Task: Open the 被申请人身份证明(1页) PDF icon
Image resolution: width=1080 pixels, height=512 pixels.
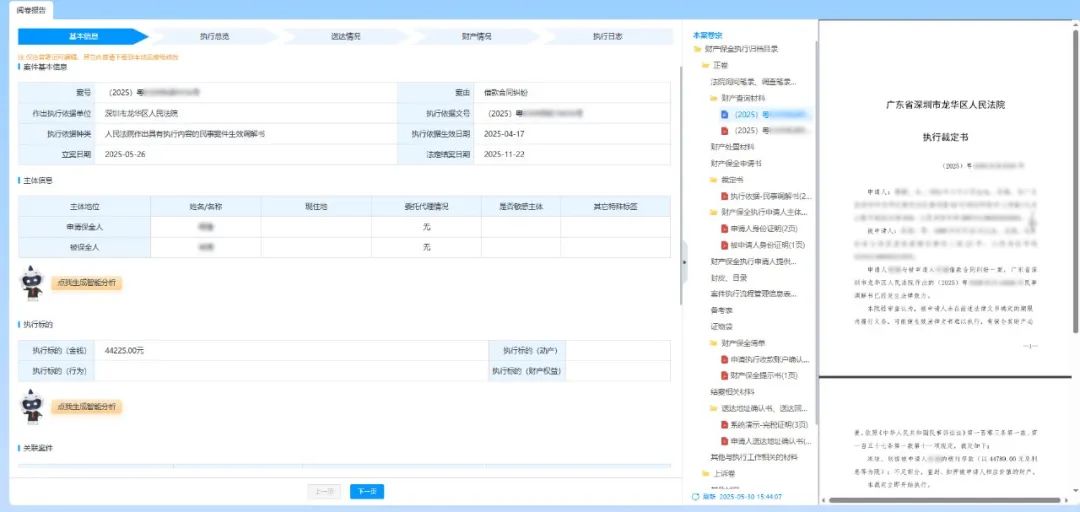Action: (724, 245)
